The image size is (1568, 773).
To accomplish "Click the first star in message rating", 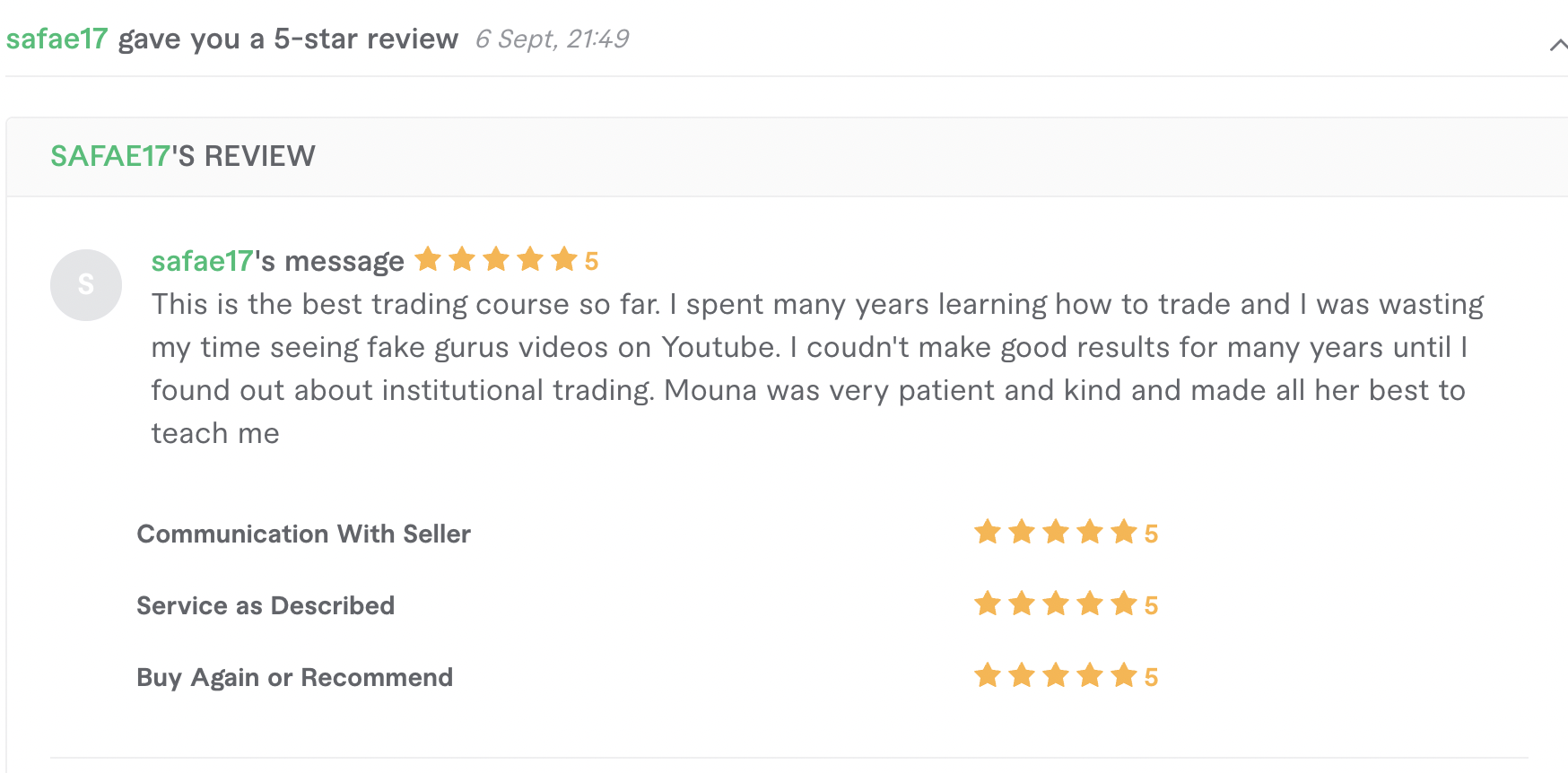I will point(429,259).
